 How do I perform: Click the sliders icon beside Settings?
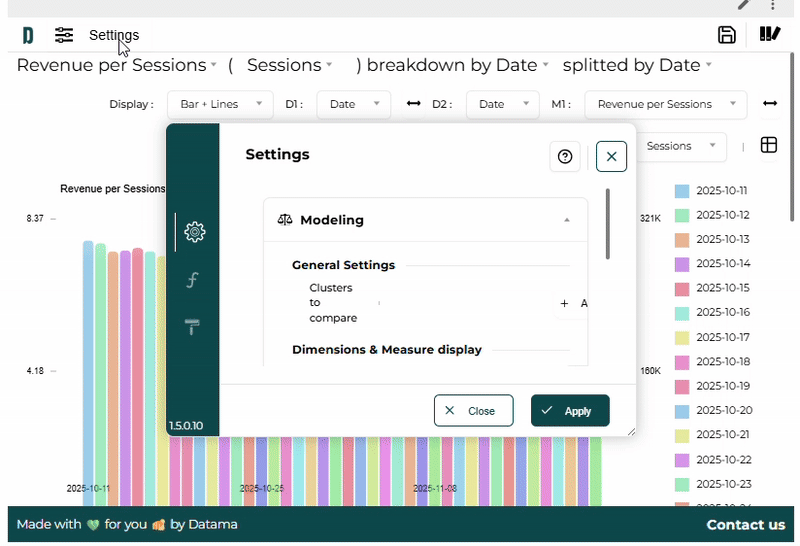(x=64, y=35)
